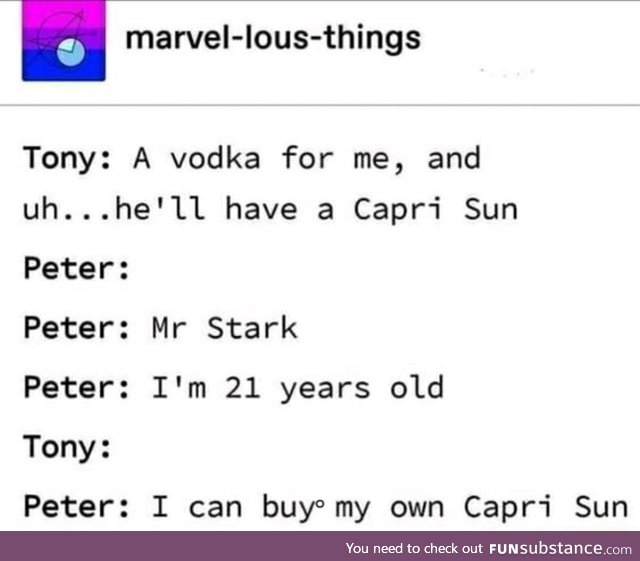This screenshot has height=561, width=640.
Task: Select the text "he'll have a Capri Sun"
Action: [x=316, y=209]
